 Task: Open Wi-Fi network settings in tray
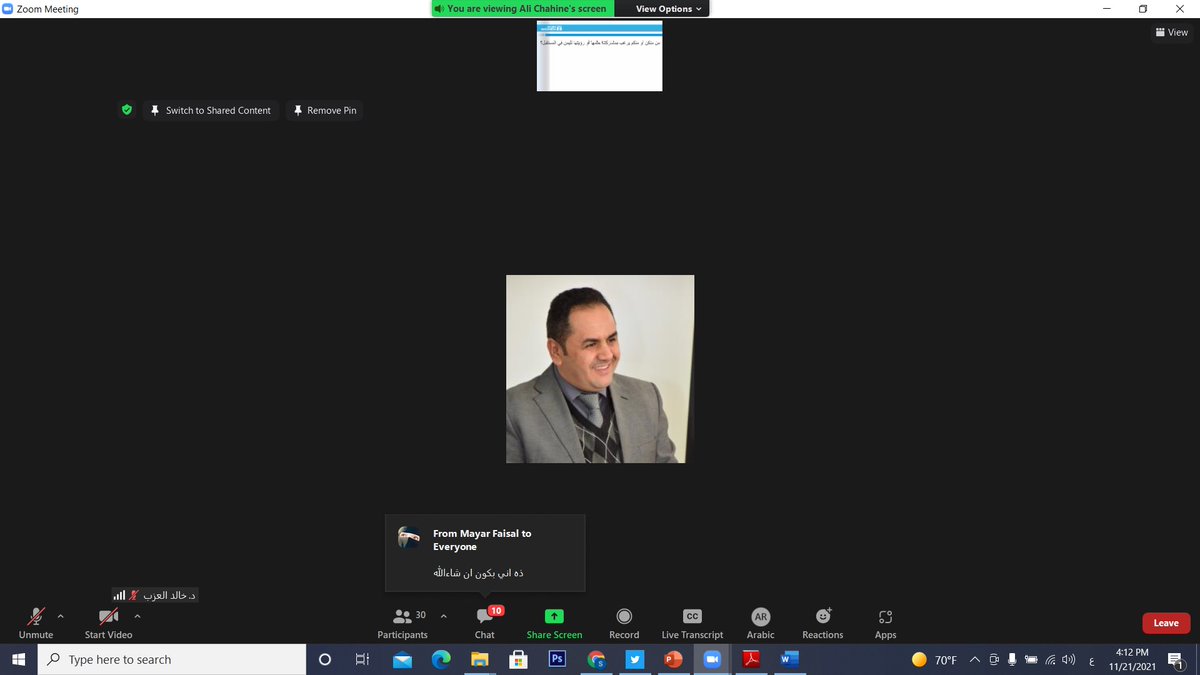(1050, 659)
